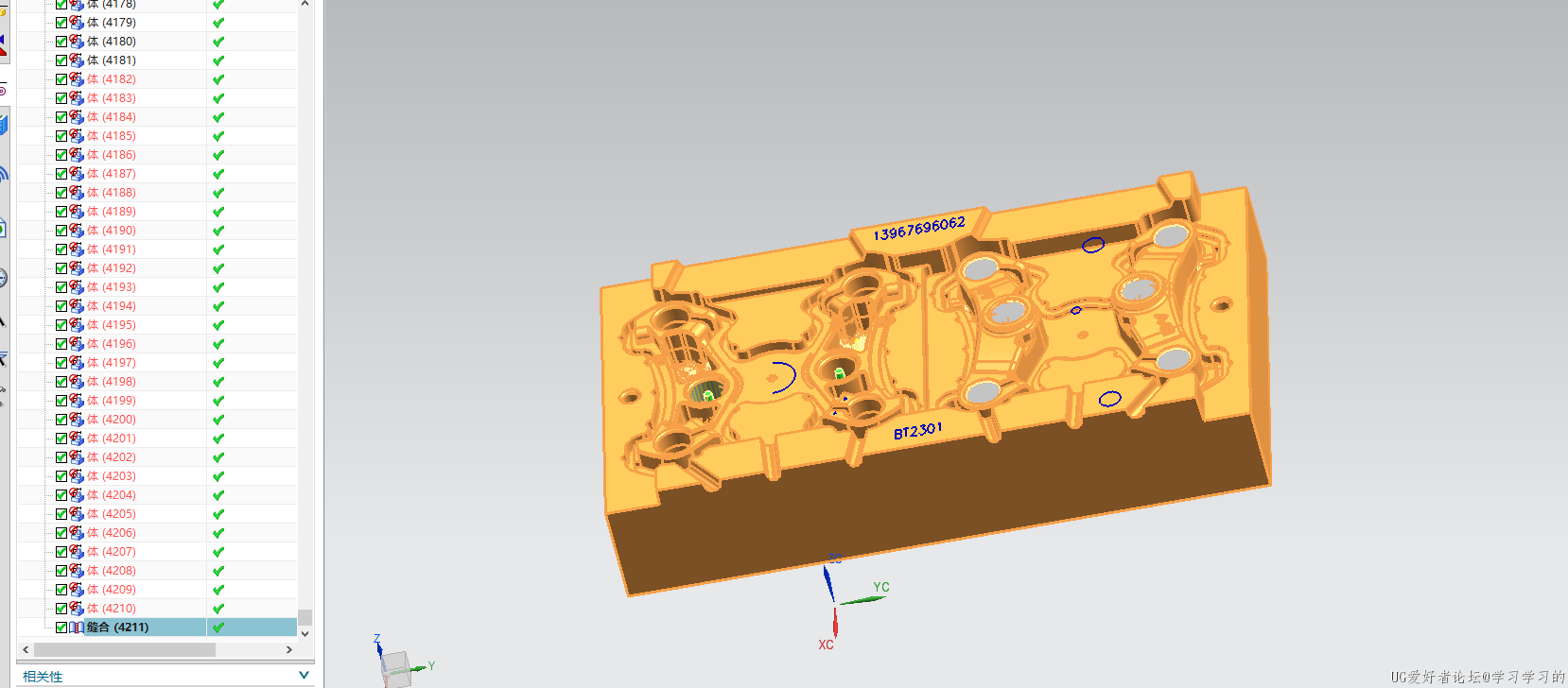Click the body feature icon for 体 (4183)

coord(77,98)
